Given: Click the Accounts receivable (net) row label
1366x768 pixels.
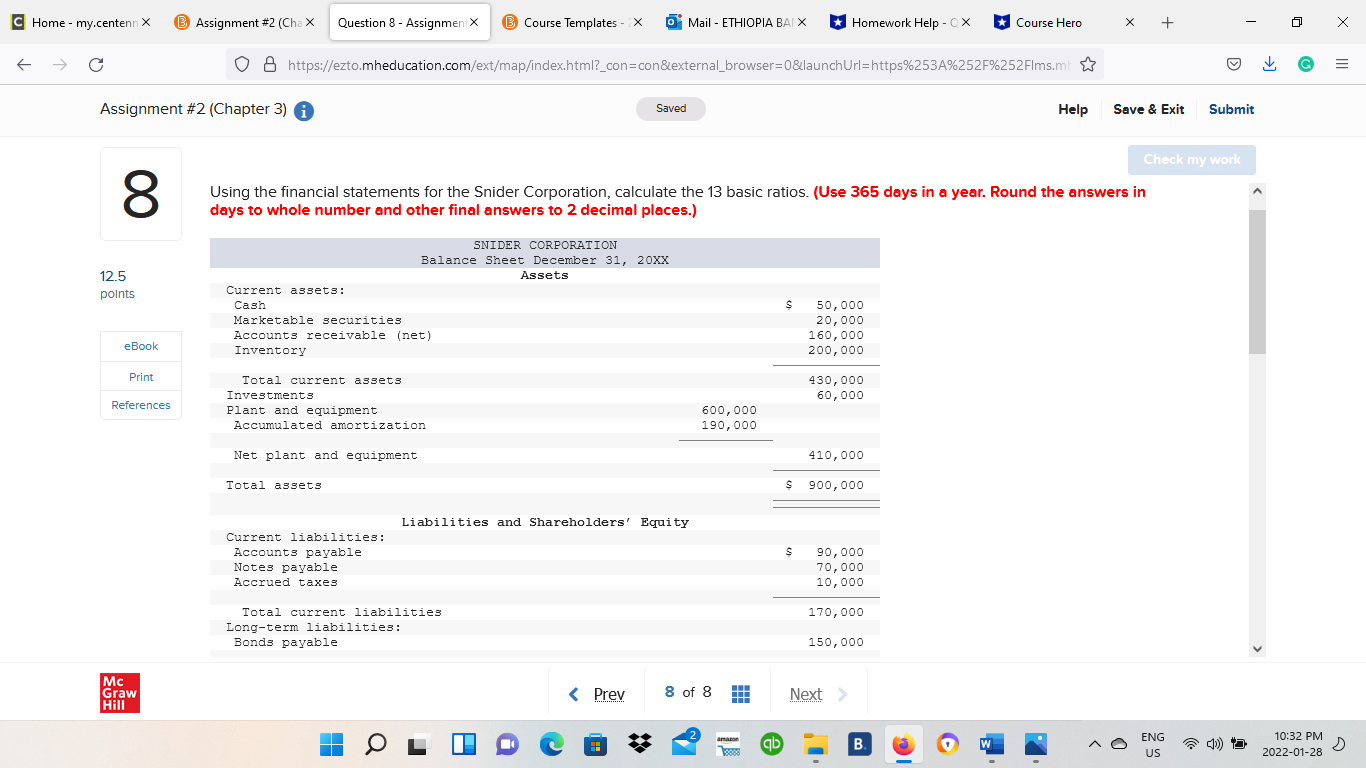Looking at the screenshot, I should click(333, 336).
